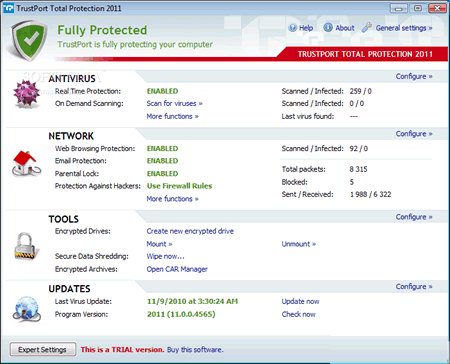The height and width of the screenshot is (364, 450).
Task: Click the purple virus Antivirus section icon
Action: [26, 94]
